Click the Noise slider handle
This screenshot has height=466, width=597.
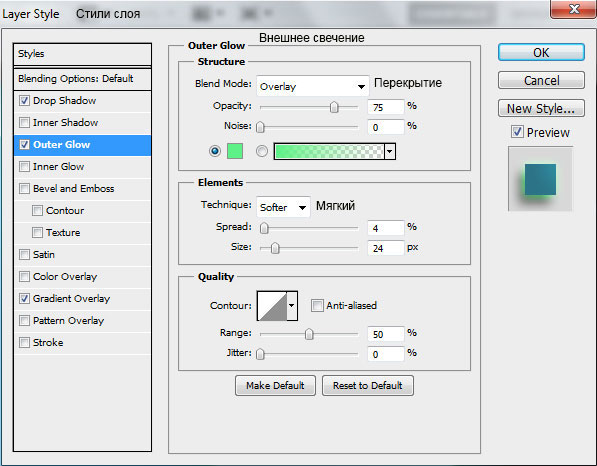tap(260, 127)
